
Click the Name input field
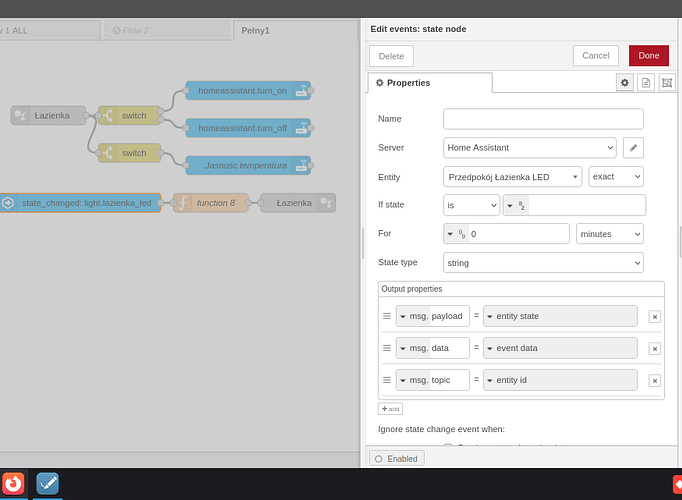543,119
